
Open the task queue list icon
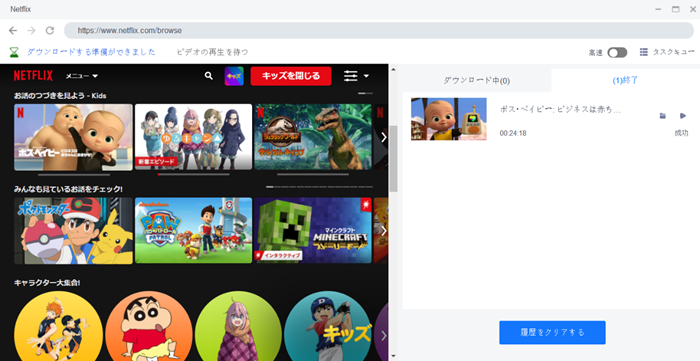(643, 52)
